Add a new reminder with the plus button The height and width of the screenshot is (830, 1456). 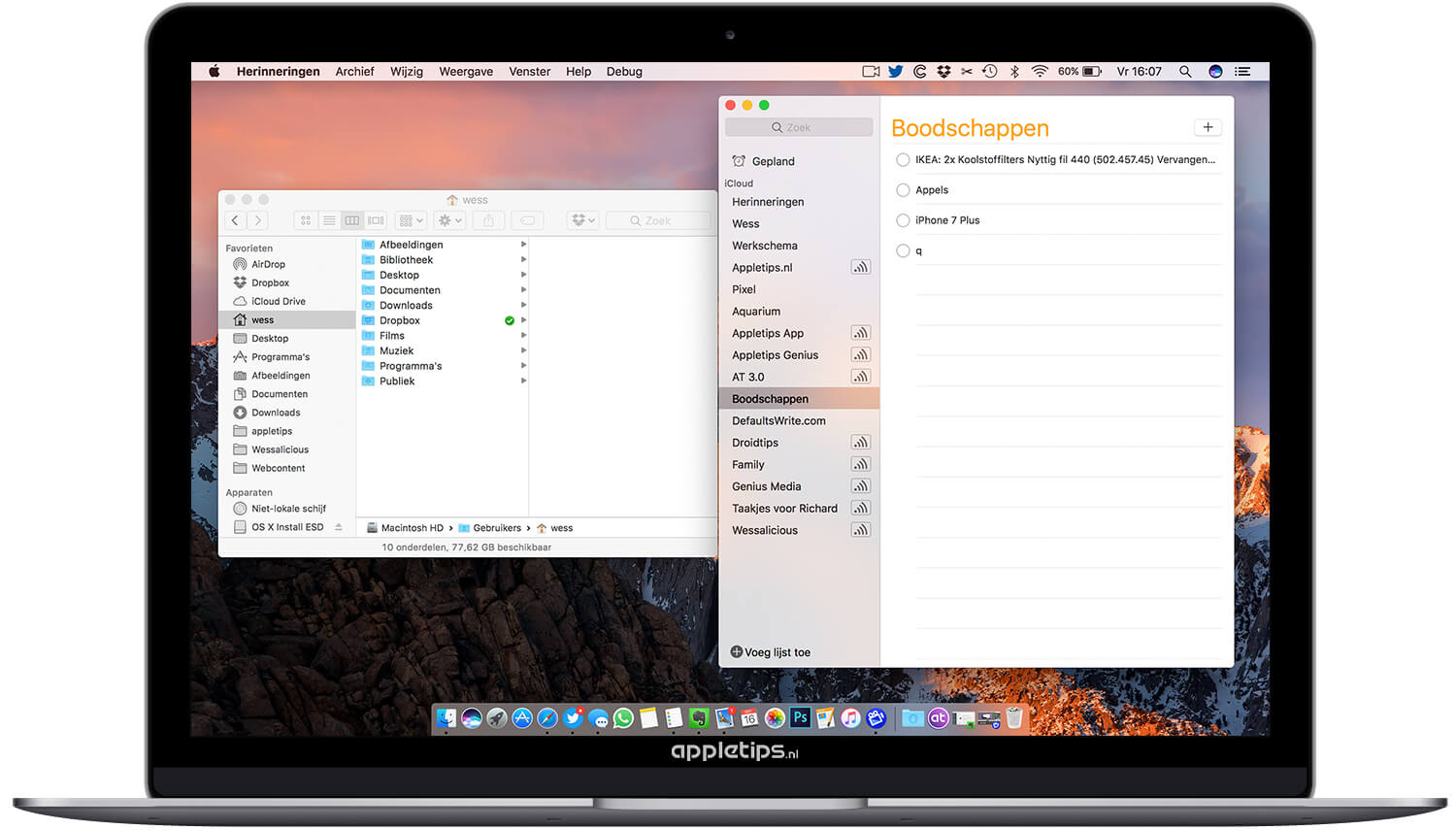point(1208,127)
